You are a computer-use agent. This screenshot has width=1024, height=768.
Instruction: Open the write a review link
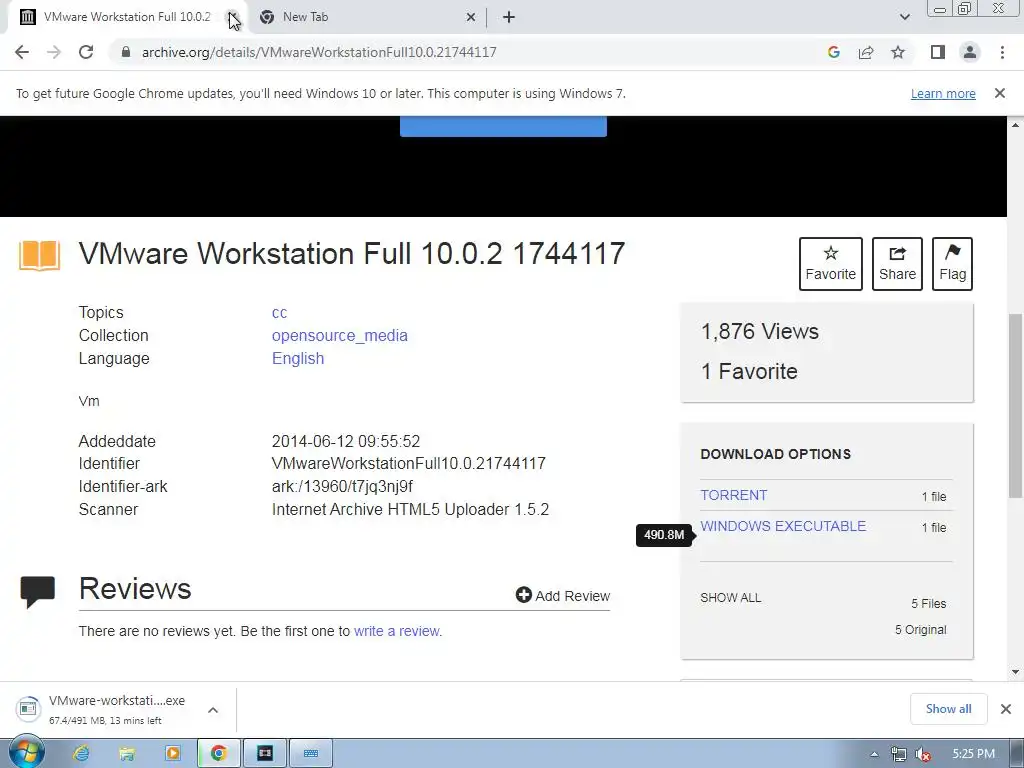coord(396,632)
